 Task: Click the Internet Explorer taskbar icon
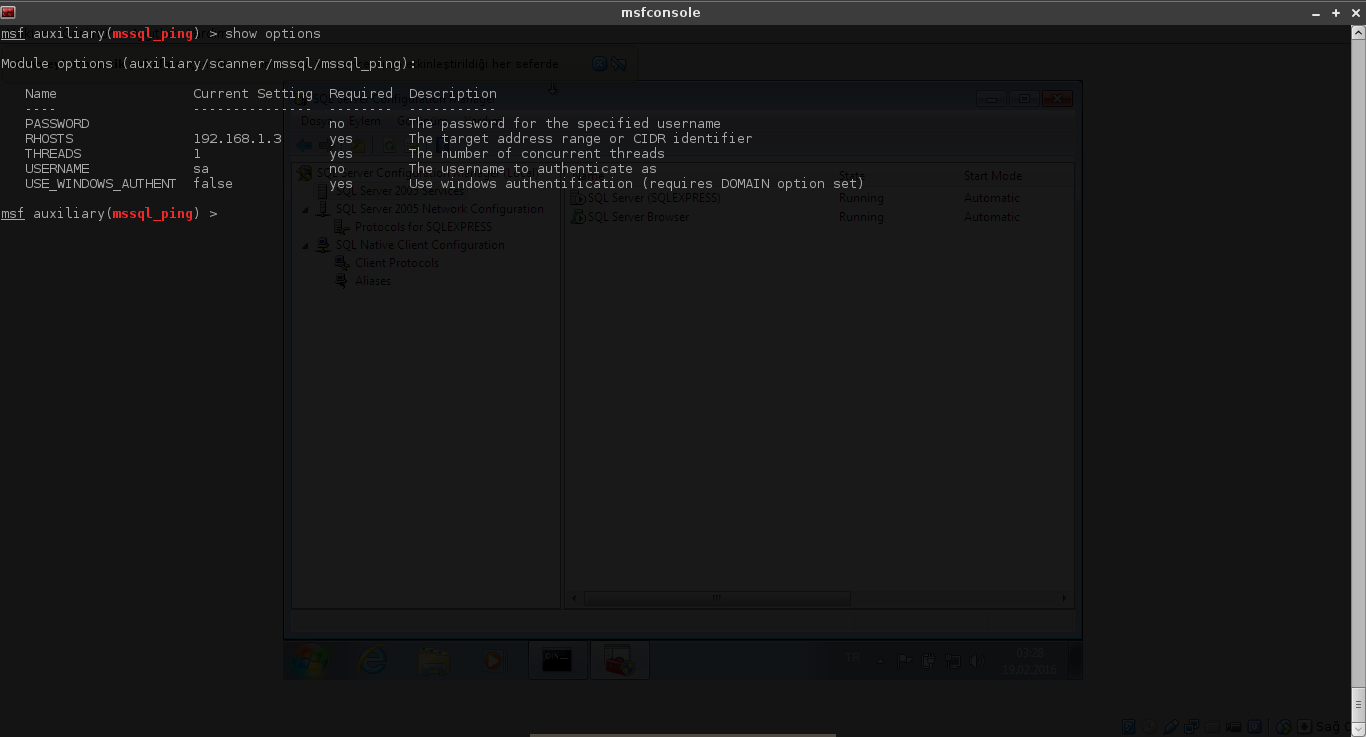373,660
